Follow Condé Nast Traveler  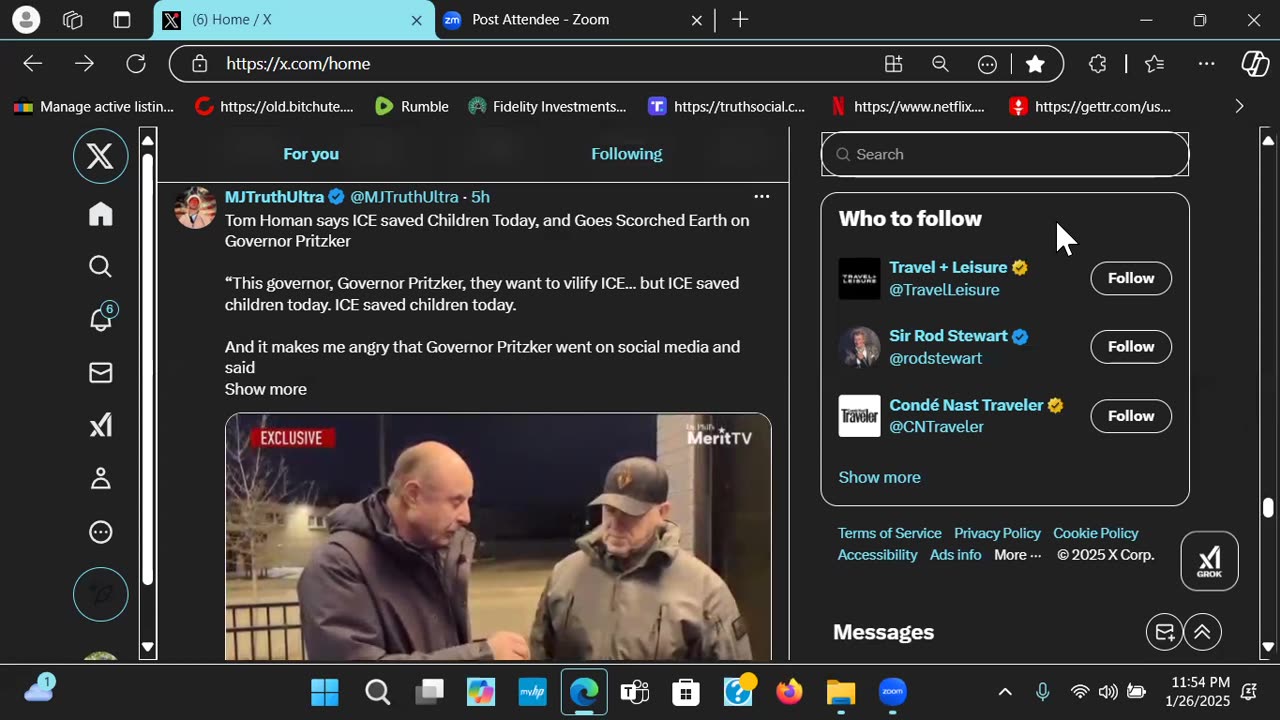click(1131, 416)
